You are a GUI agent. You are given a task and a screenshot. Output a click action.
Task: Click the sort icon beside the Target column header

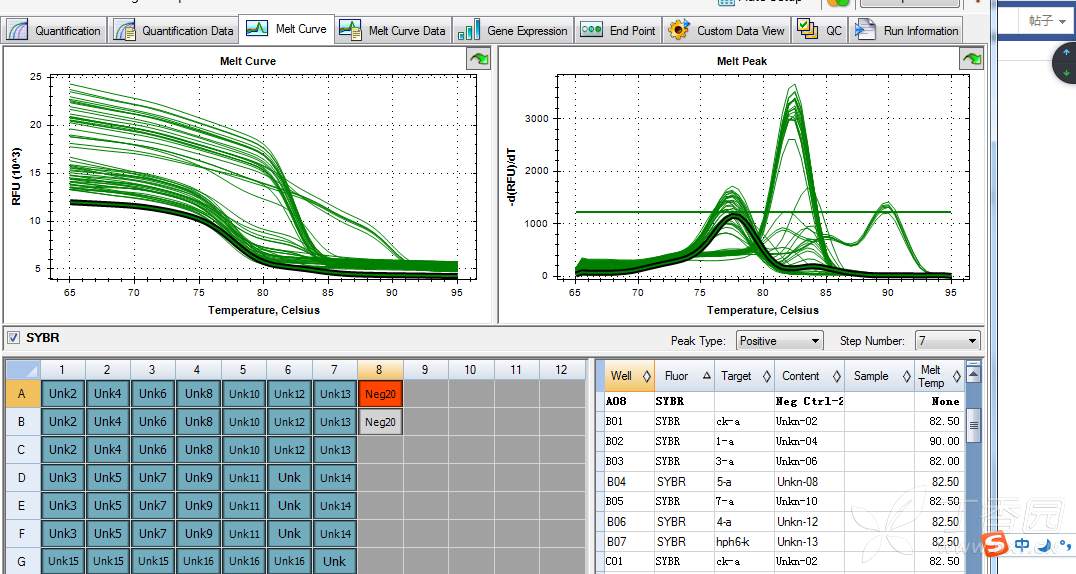tap(766, 377)
